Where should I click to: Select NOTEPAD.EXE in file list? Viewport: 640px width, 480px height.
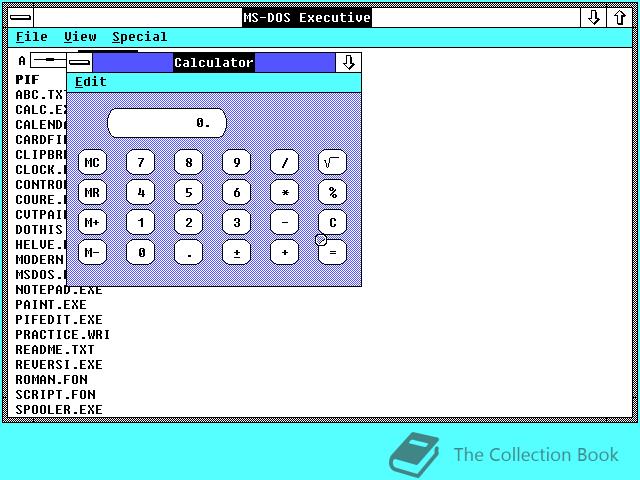tap(59, 290)
